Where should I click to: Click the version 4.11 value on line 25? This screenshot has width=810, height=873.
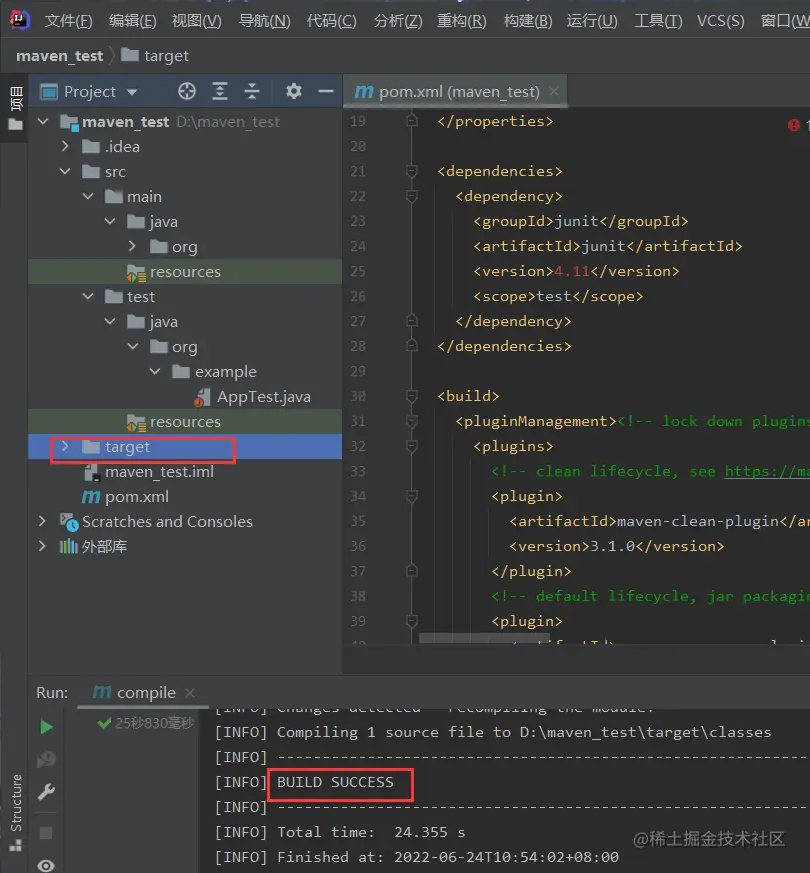click(x=572, y=271)
